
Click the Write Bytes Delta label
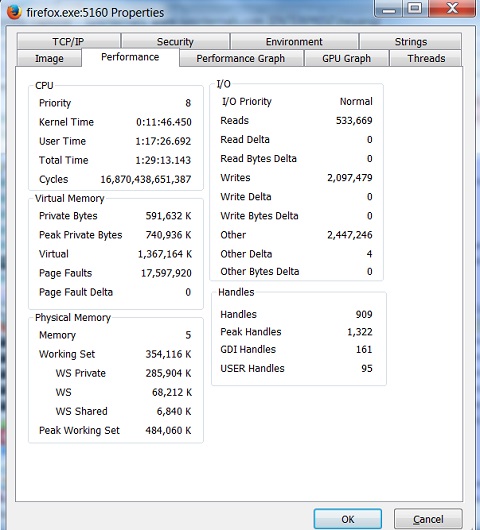(259, 216)
